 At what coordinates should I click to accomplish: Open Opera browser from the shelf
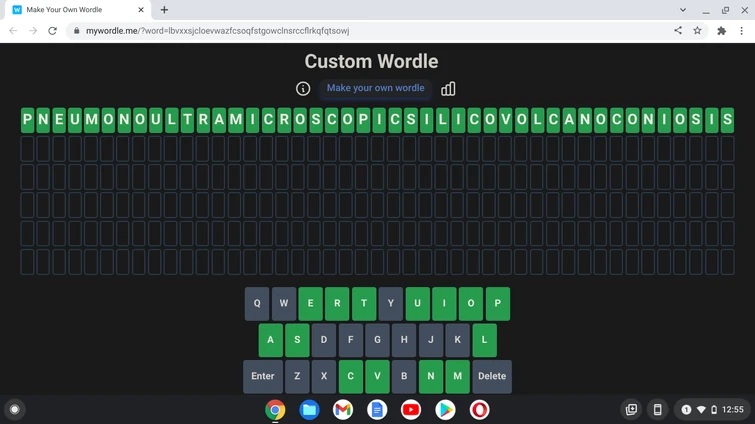click(x=479, y=410)
